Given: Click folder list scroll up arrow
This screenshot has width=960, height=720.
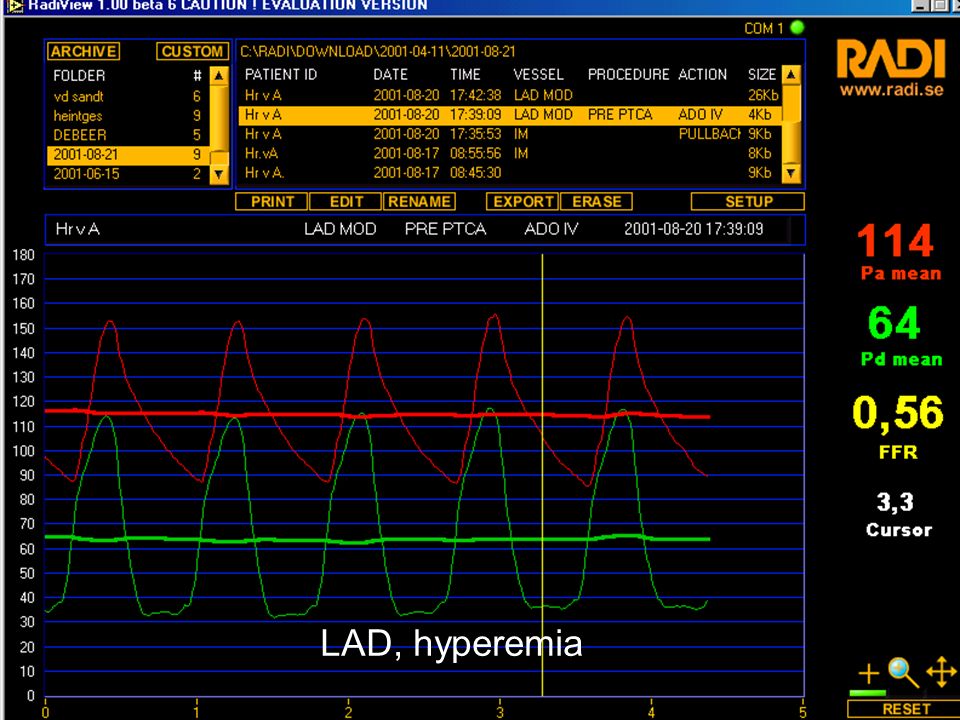Looking at the screenshot, I should pyautogui.click(x=219, y=76).
